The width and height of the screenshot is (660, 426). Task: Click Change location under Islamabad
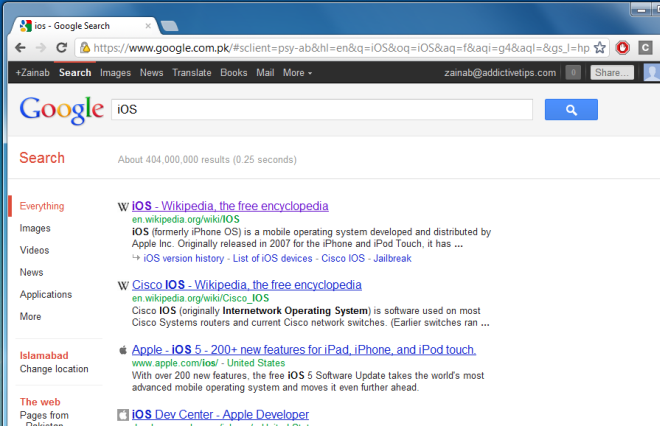click(x=54, y=369)
